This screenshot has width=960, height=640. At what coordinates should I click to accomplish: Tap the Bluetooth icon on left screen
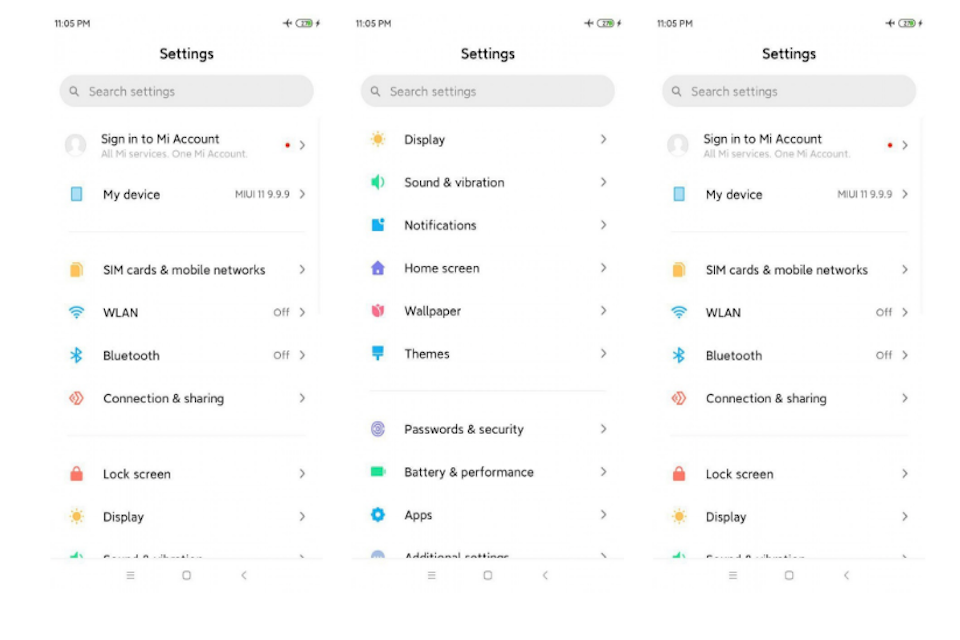tap(77, 355)
